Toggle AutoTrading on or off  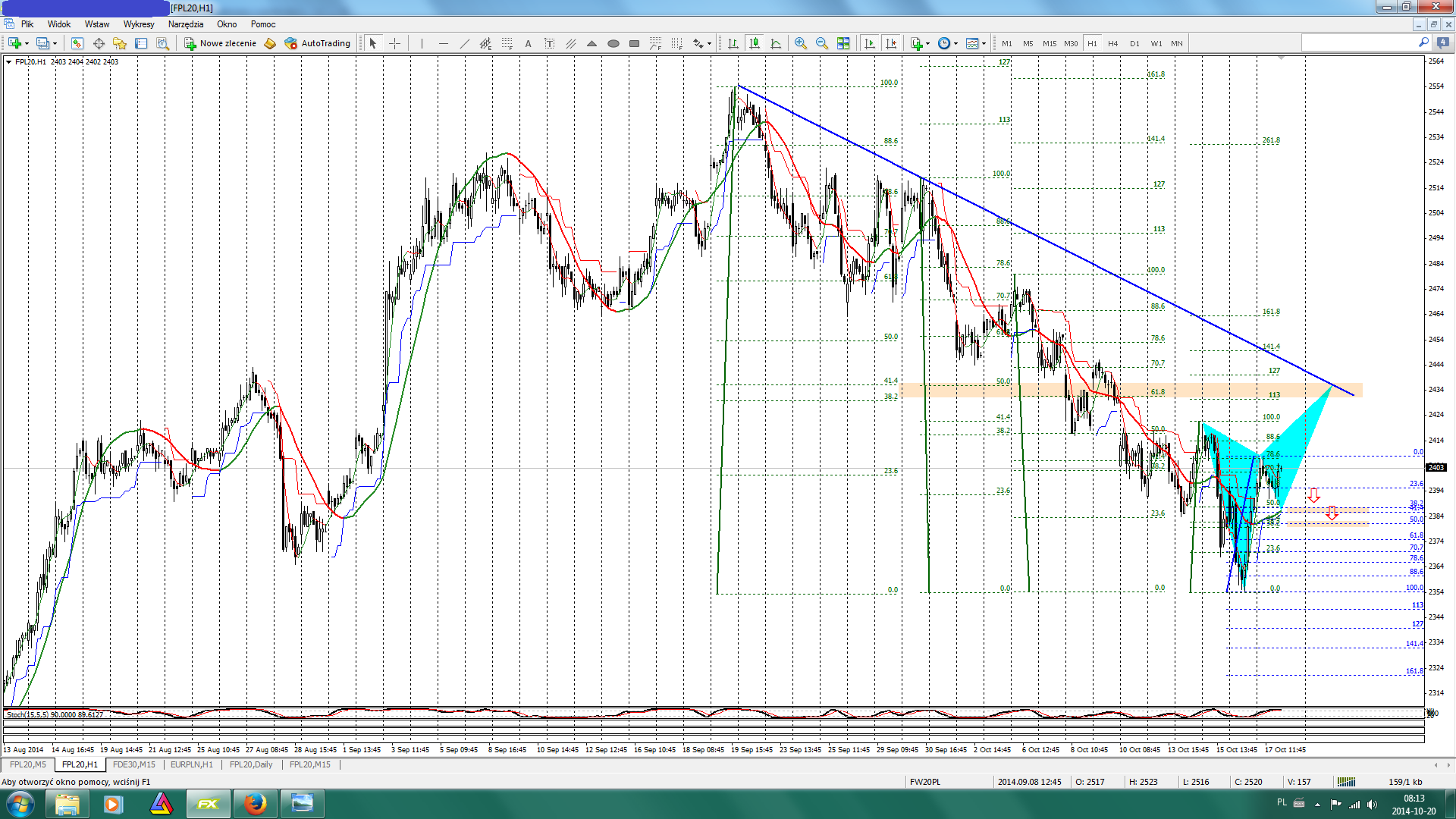[317, 43]
